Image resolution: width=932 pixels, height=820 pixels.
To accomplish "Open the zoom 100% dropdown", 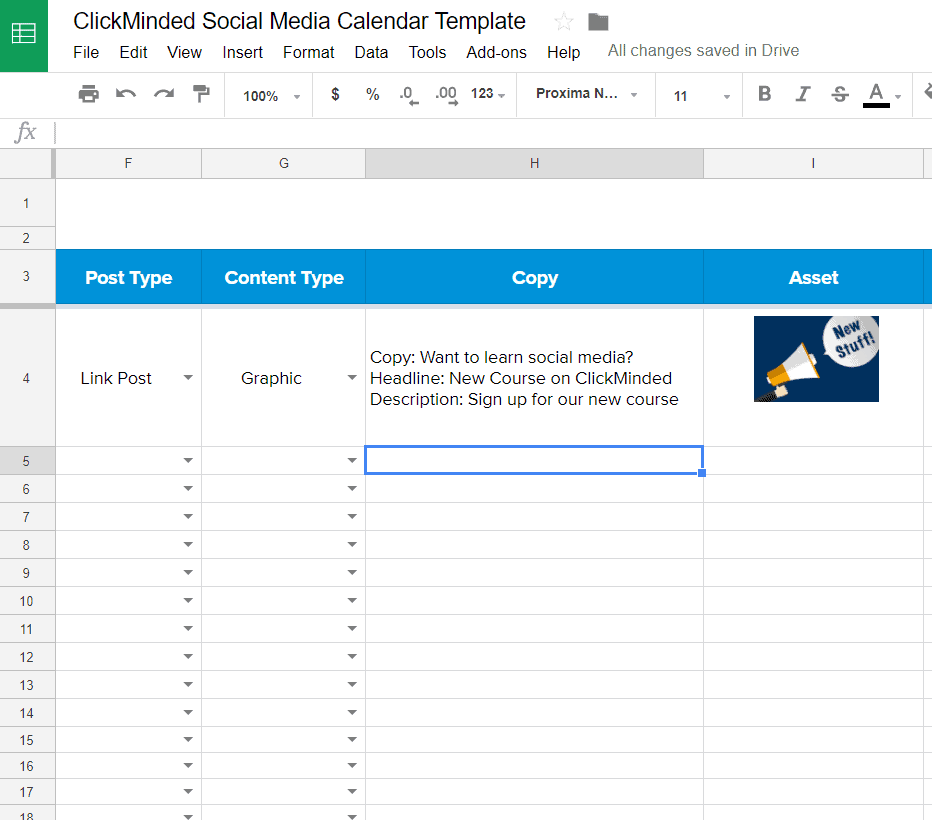I will [x=271, y=96].
